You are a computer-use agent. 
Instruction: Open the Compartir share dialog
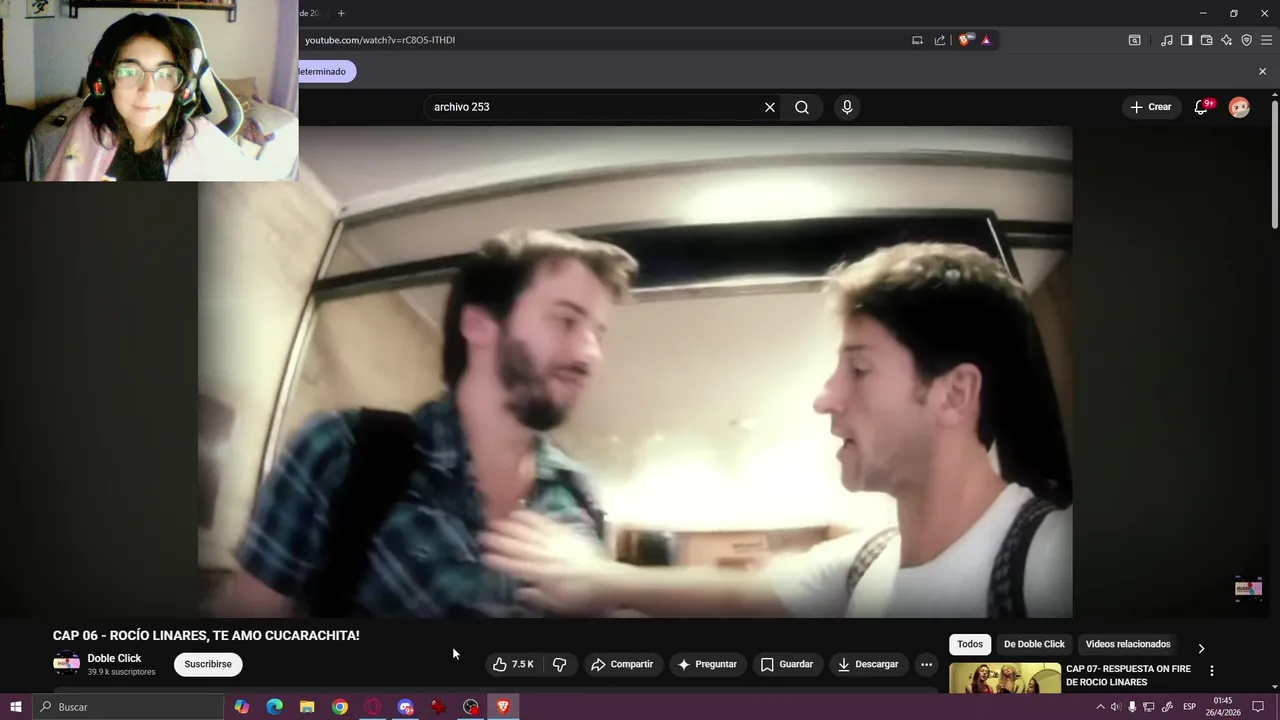click(x=622, y=664)
